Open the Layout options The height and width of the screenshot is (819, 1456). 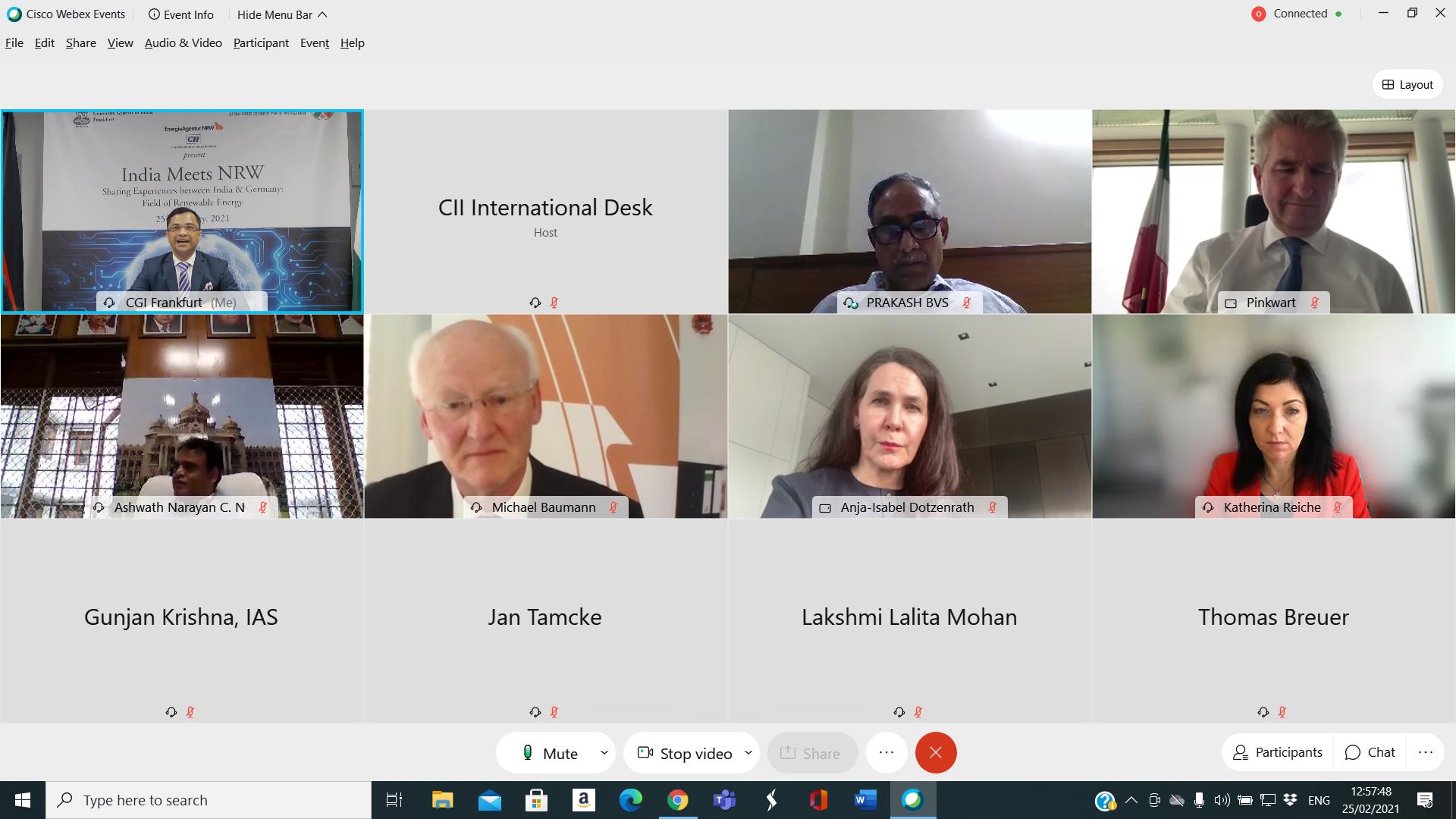1407,84
